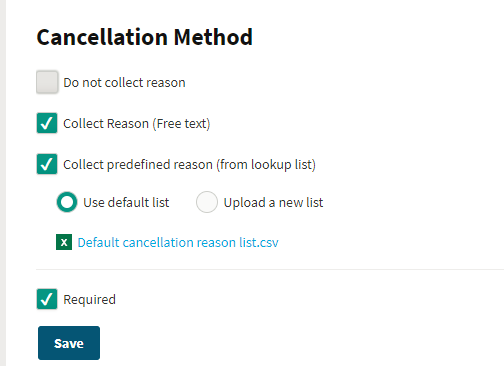
Task: Click the 'Upload a new list' label text
Action: pos(273,203)
